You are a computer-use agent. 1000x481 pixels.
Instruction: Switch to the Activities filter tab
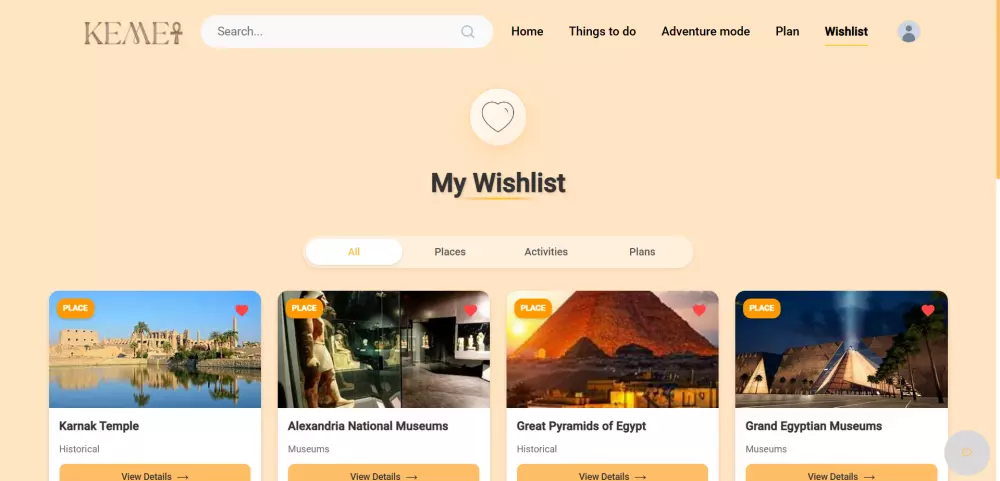(x=546, y=252)
